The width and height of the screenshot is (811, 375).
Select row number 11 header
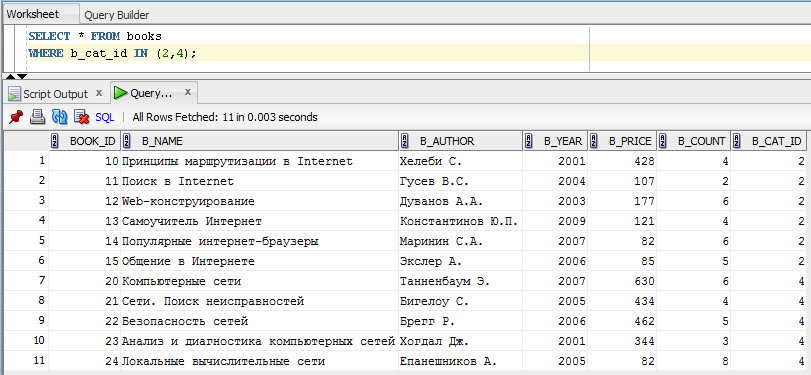point(26,361)
